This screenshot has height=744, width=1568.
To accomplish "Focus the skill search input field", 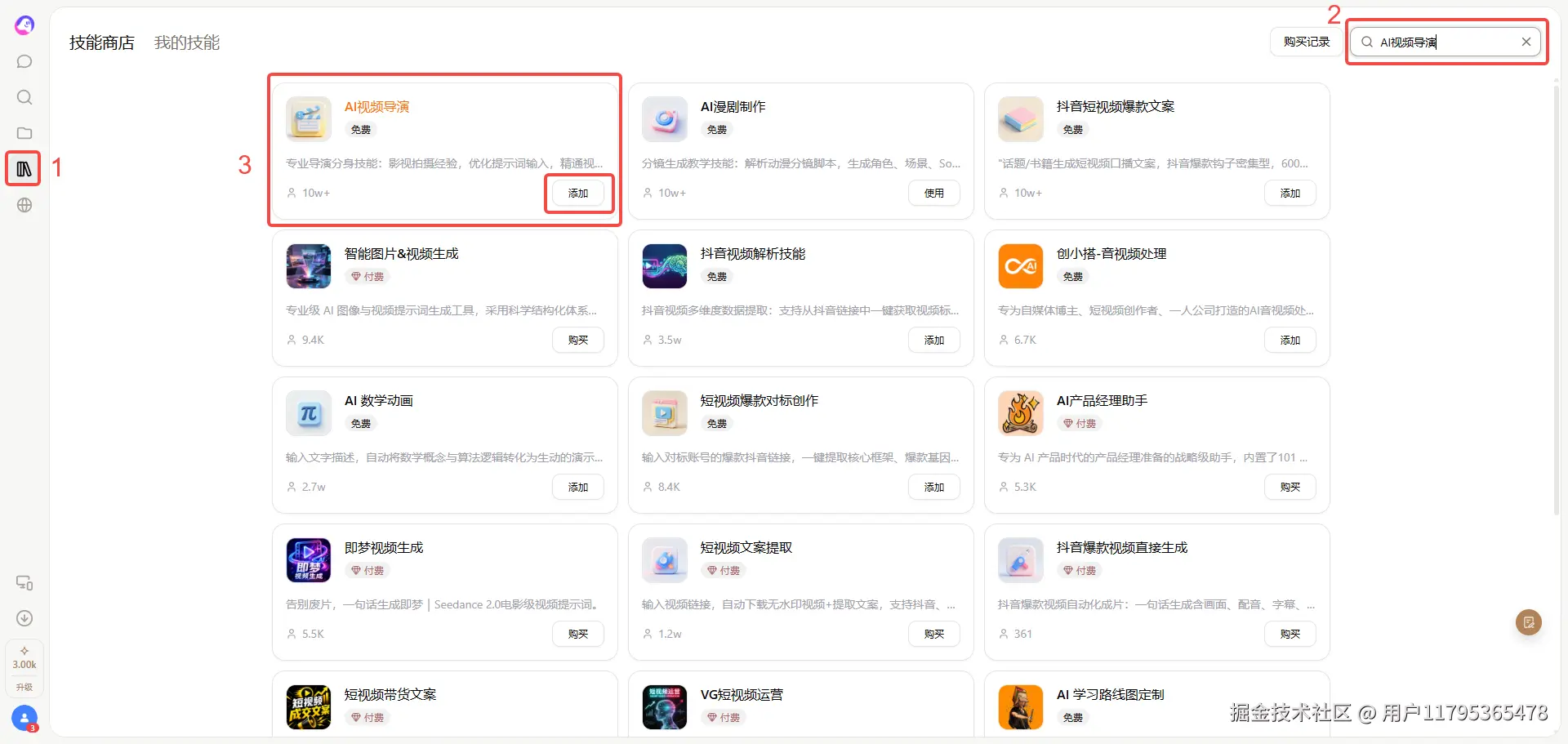I will [1445, 42].
